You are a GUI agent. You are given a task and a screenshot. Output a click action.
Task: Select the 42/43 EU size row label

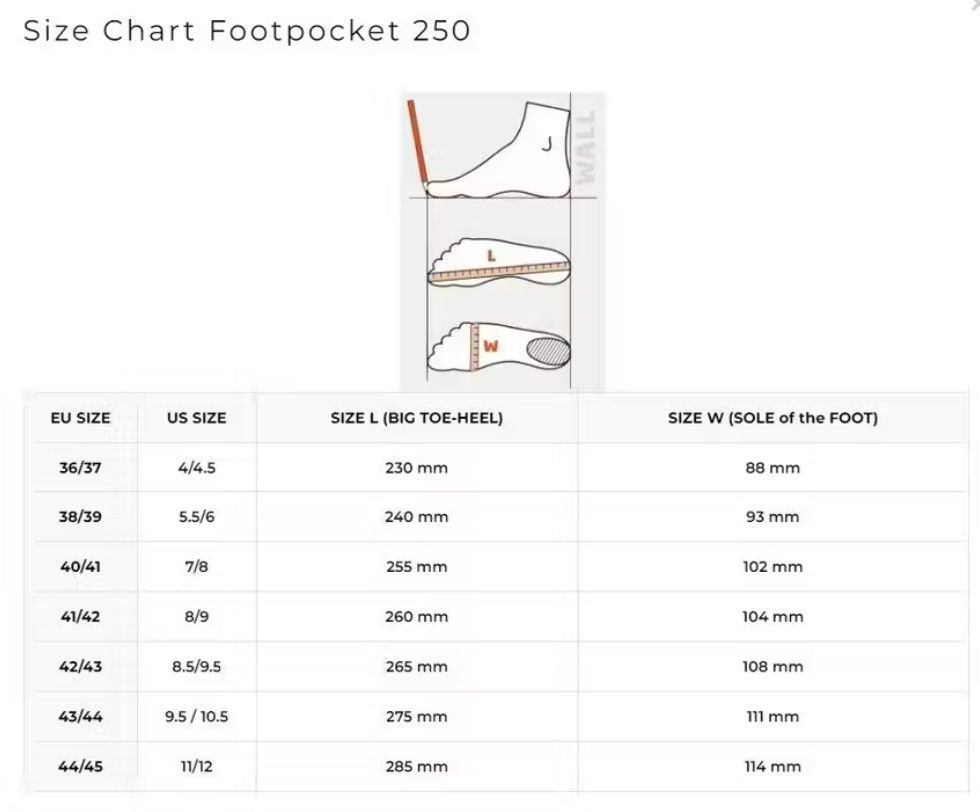[x=80, y=667]
